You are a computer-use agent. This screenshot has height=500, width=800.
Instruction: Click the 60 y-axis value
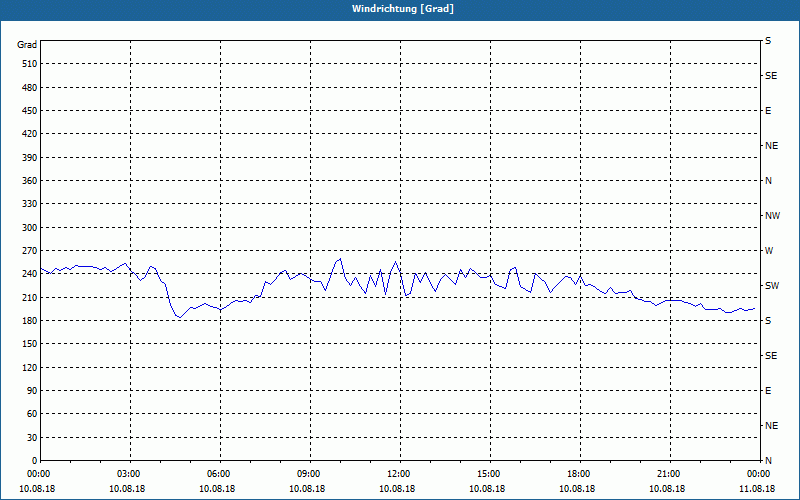click(32, 414)
